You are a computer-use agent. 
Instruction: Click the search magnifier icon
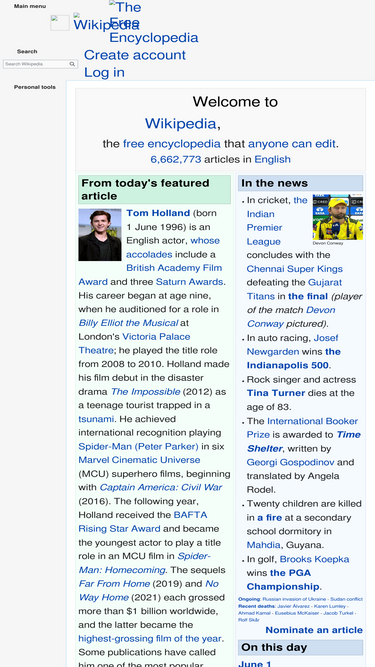(72, 64)
